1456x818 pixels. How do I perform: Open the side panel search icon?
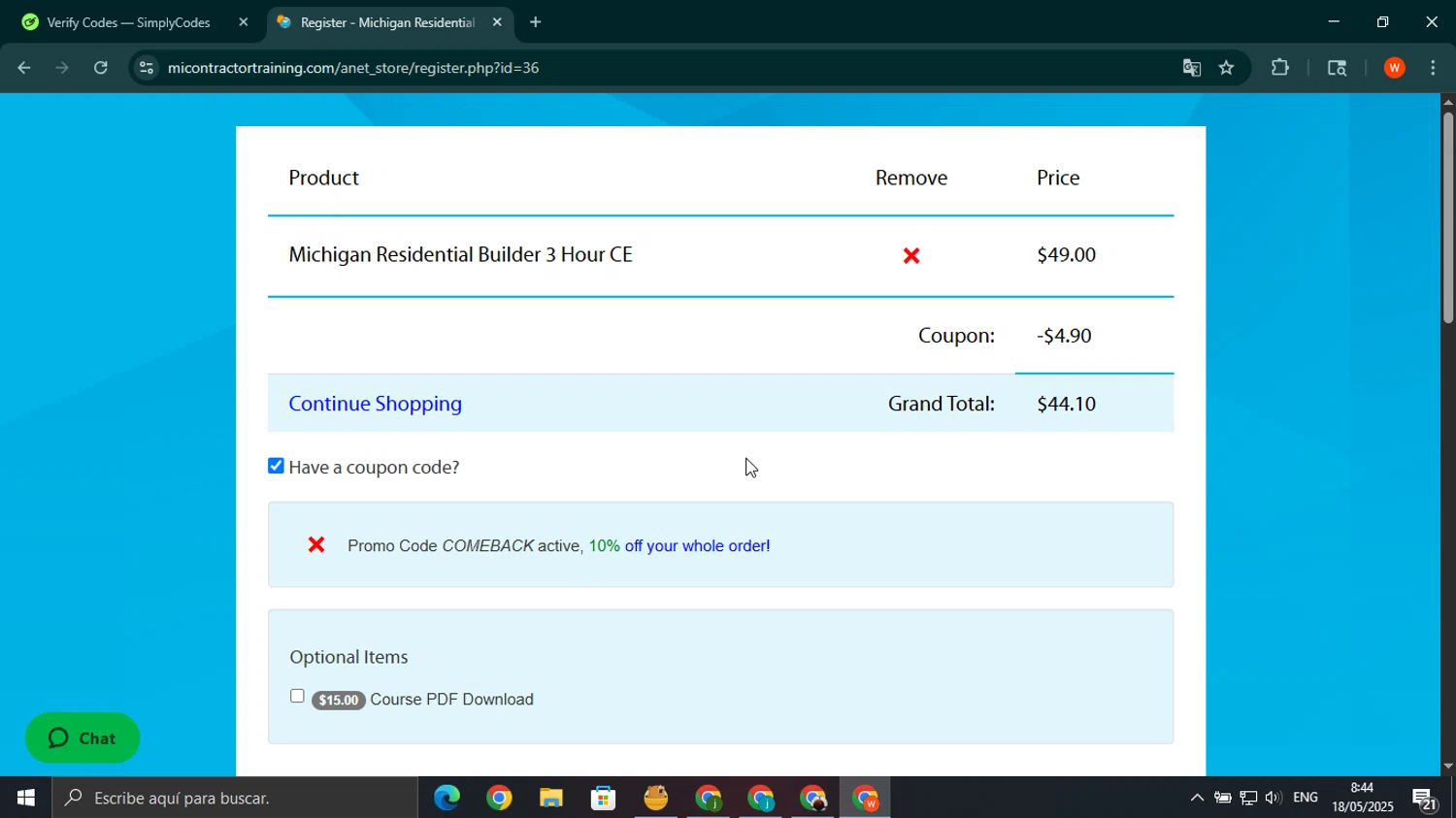pyautogui.click(x=1337, y=68)
